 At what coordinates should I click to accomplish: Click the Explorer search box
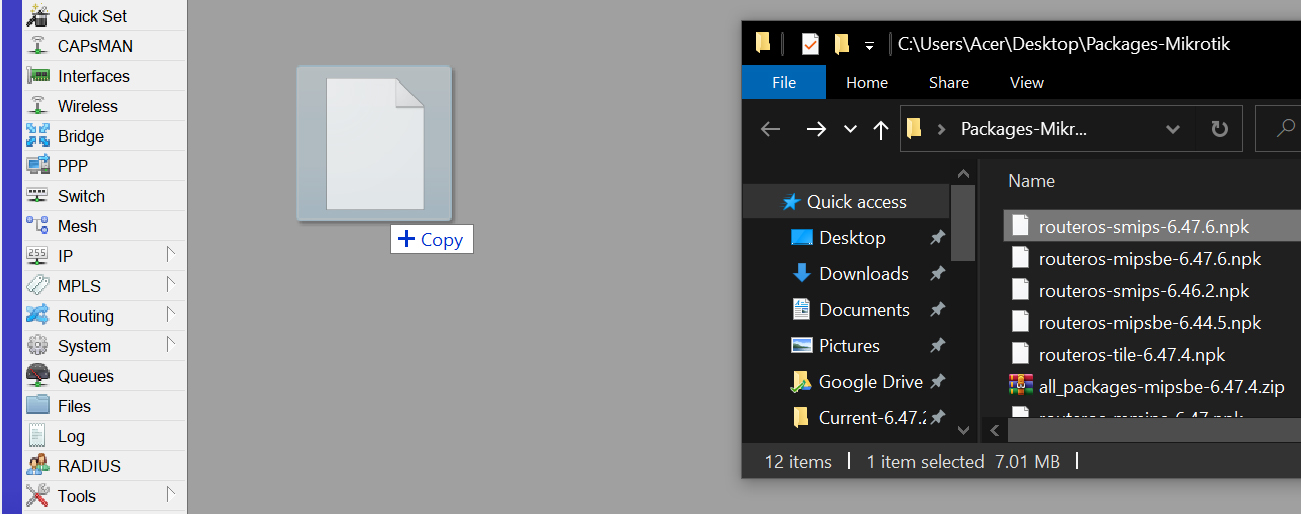(x=1277, y=129)
